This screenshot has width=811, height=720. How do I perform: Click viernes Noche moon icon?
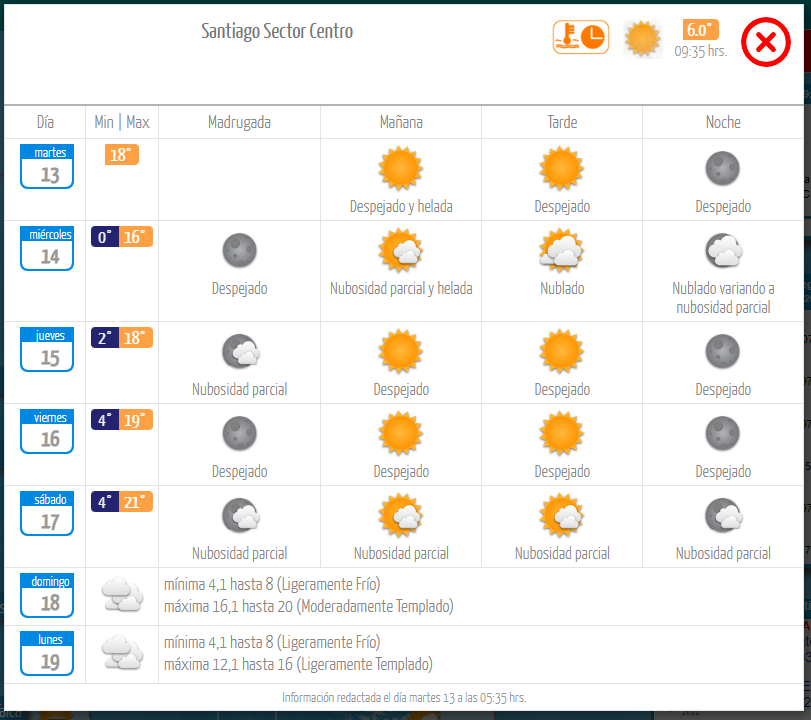[723, 433]
